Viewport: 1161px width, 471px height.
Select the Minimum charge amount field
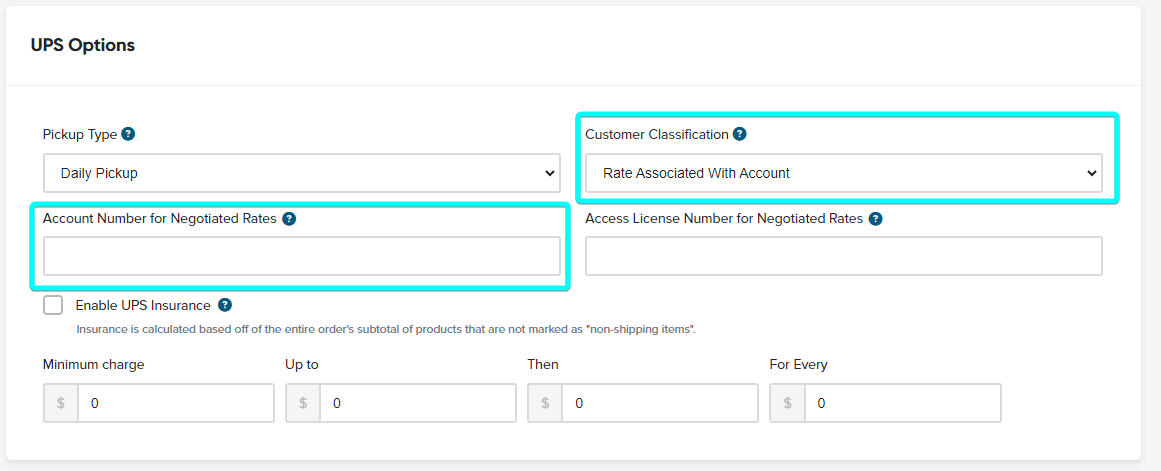click(x=176, y=403)
